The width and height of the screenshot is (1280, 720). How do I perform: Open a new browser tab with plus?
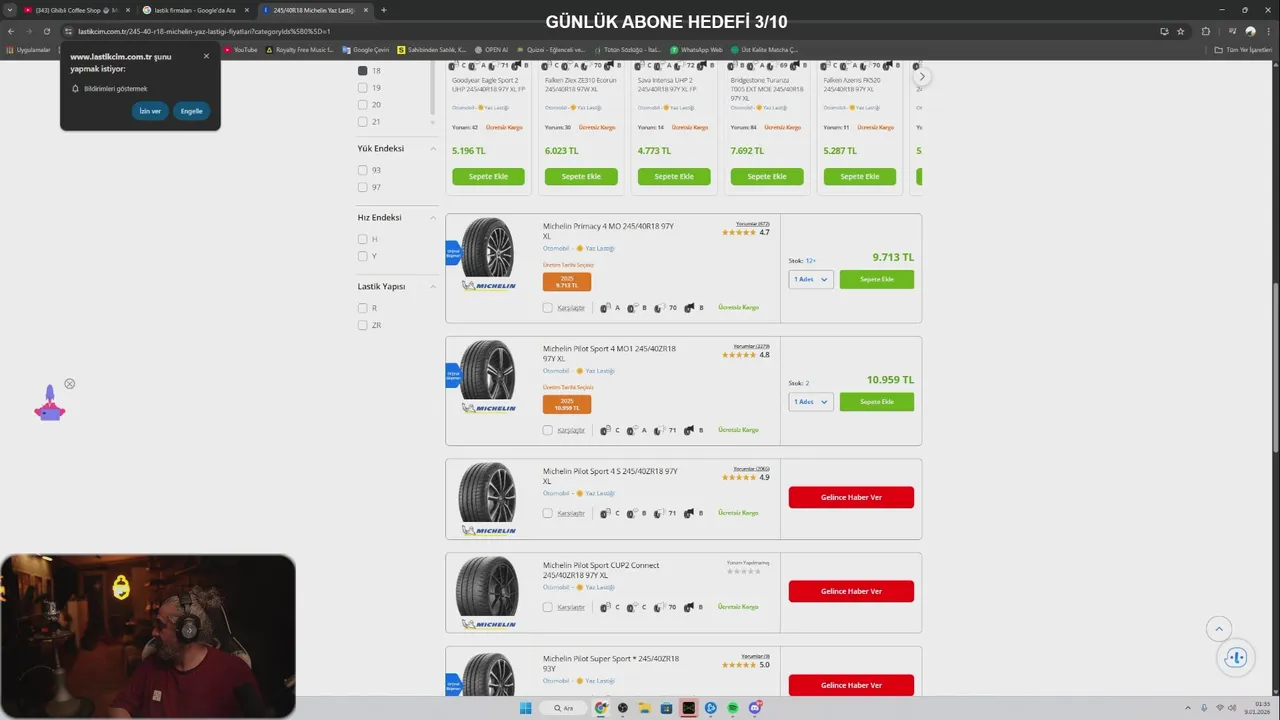pyautogui.click(x=384, y=10)
